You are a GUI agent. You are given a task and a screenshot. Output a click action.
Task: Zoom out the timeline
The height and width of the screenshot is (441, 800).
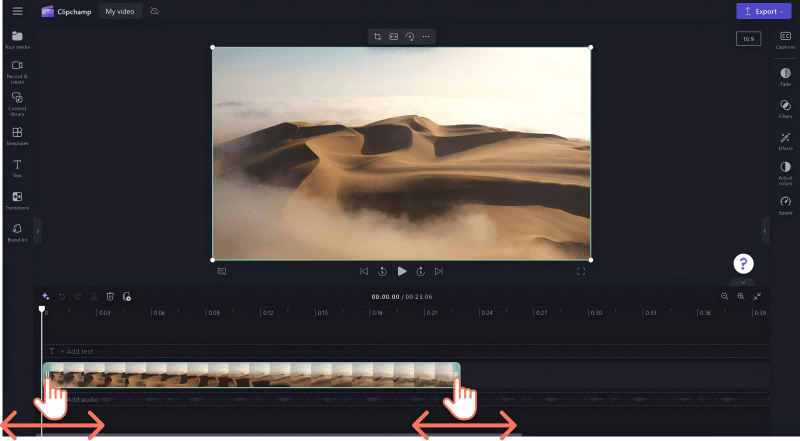(724, 297)
